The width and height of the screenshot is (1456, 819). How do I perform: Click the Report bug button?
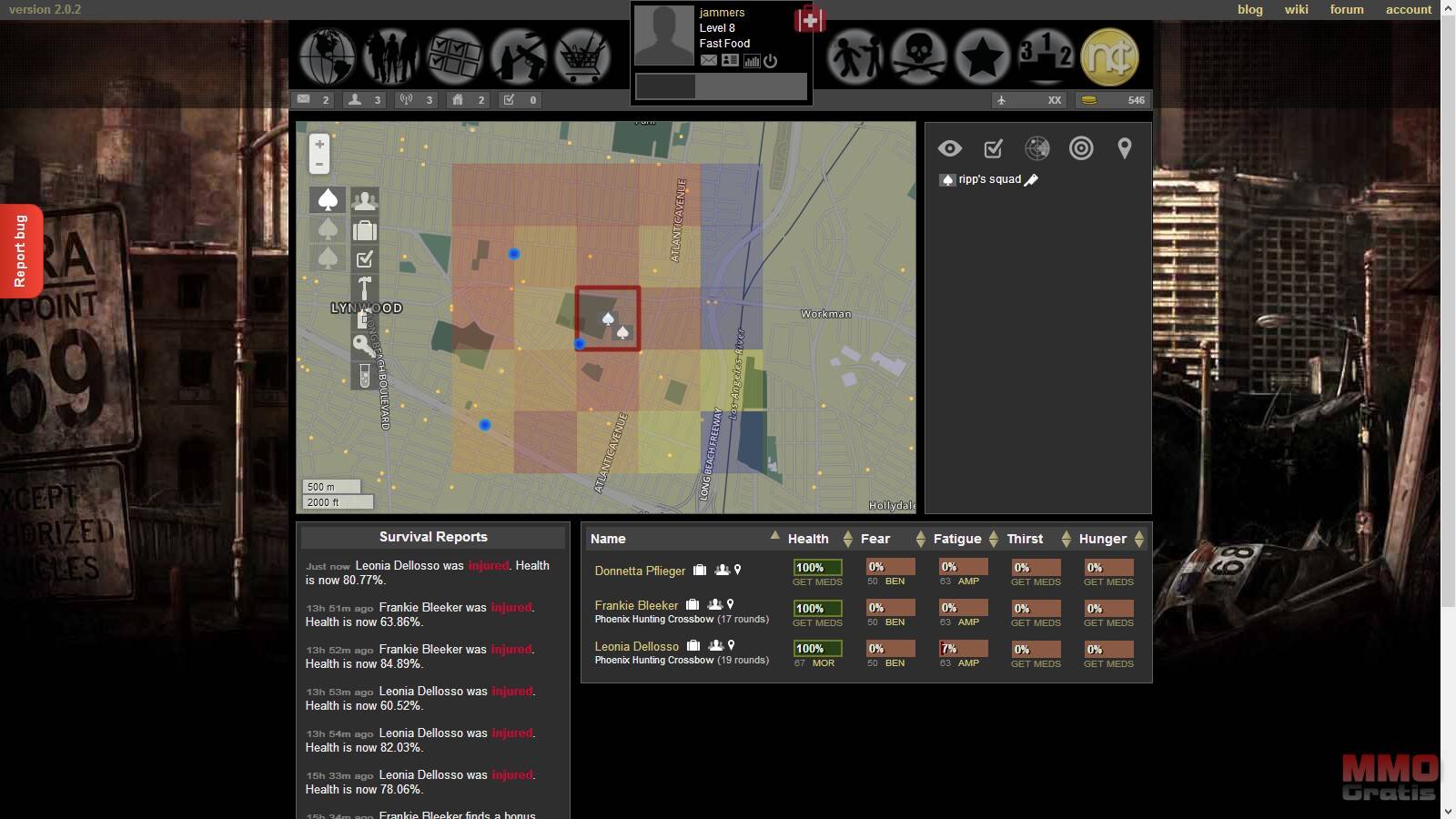[x=20, y=251]
